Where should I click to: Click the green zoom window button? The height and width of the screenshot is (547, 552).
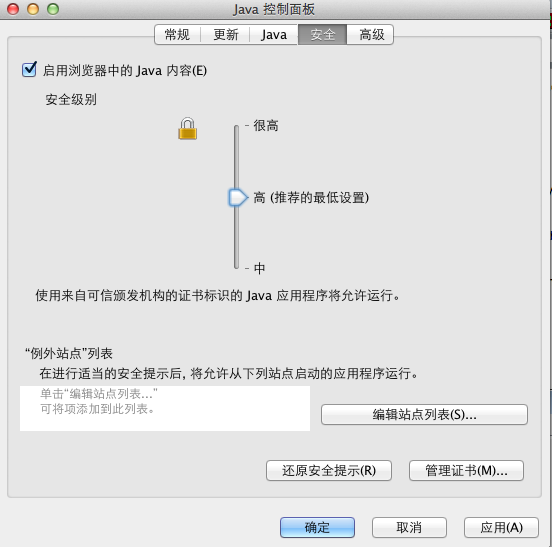coord(53,9)
